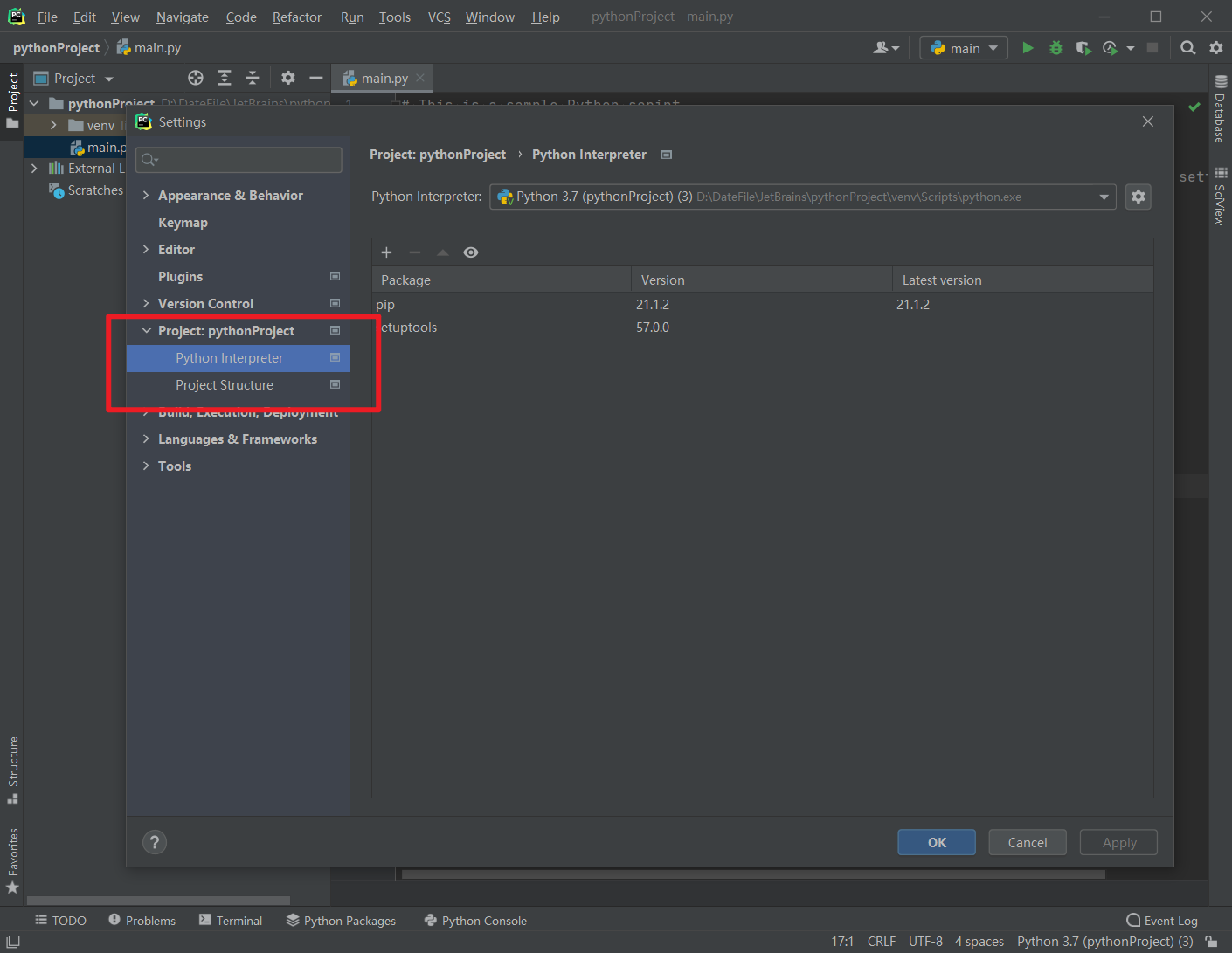Open the Tools menu

[394, 17]
